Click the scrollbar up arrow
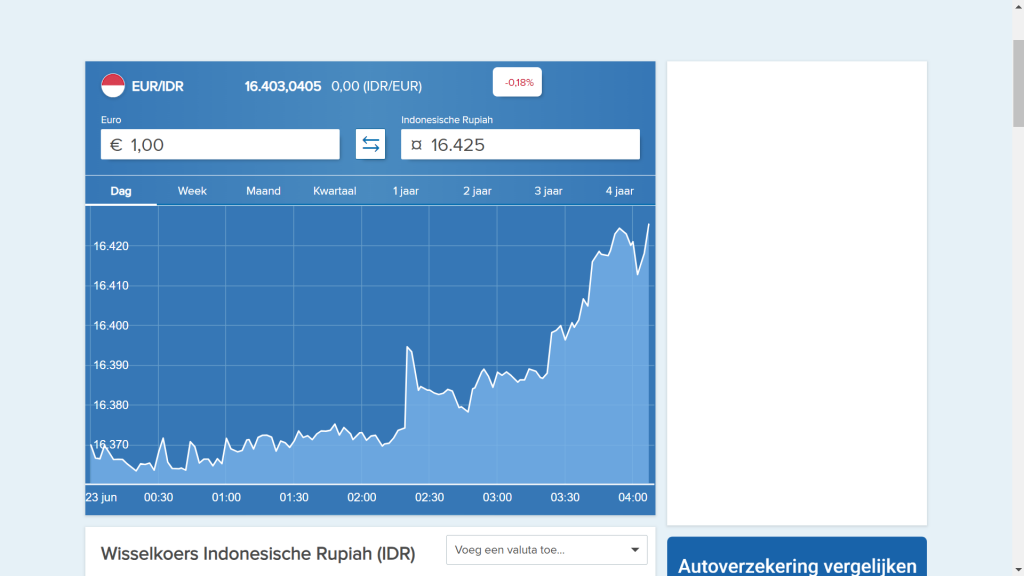The image size is (1024, 576). coord(1018,7)
